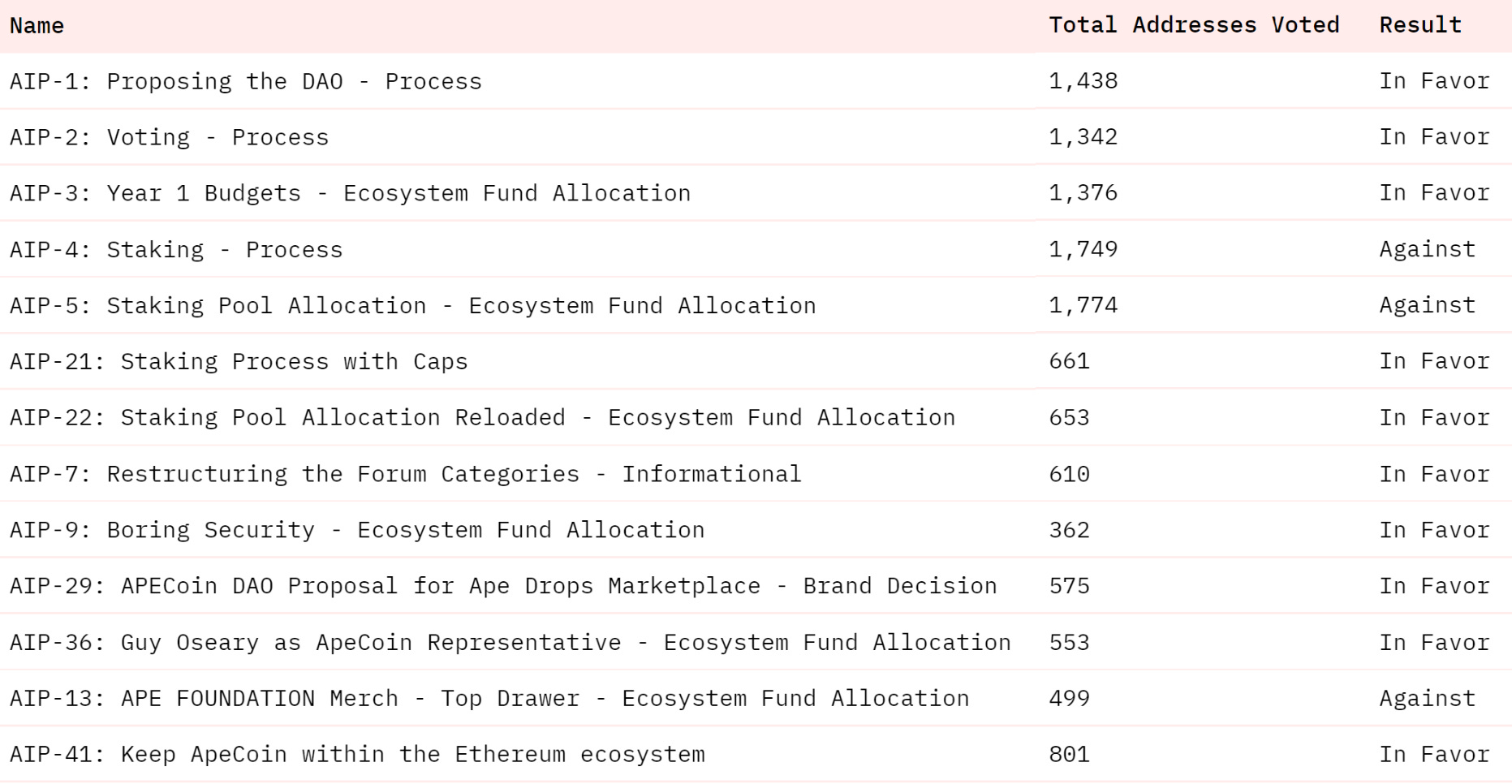
Task: Click the vote count '610'
Action: (x=1070, y=474)
